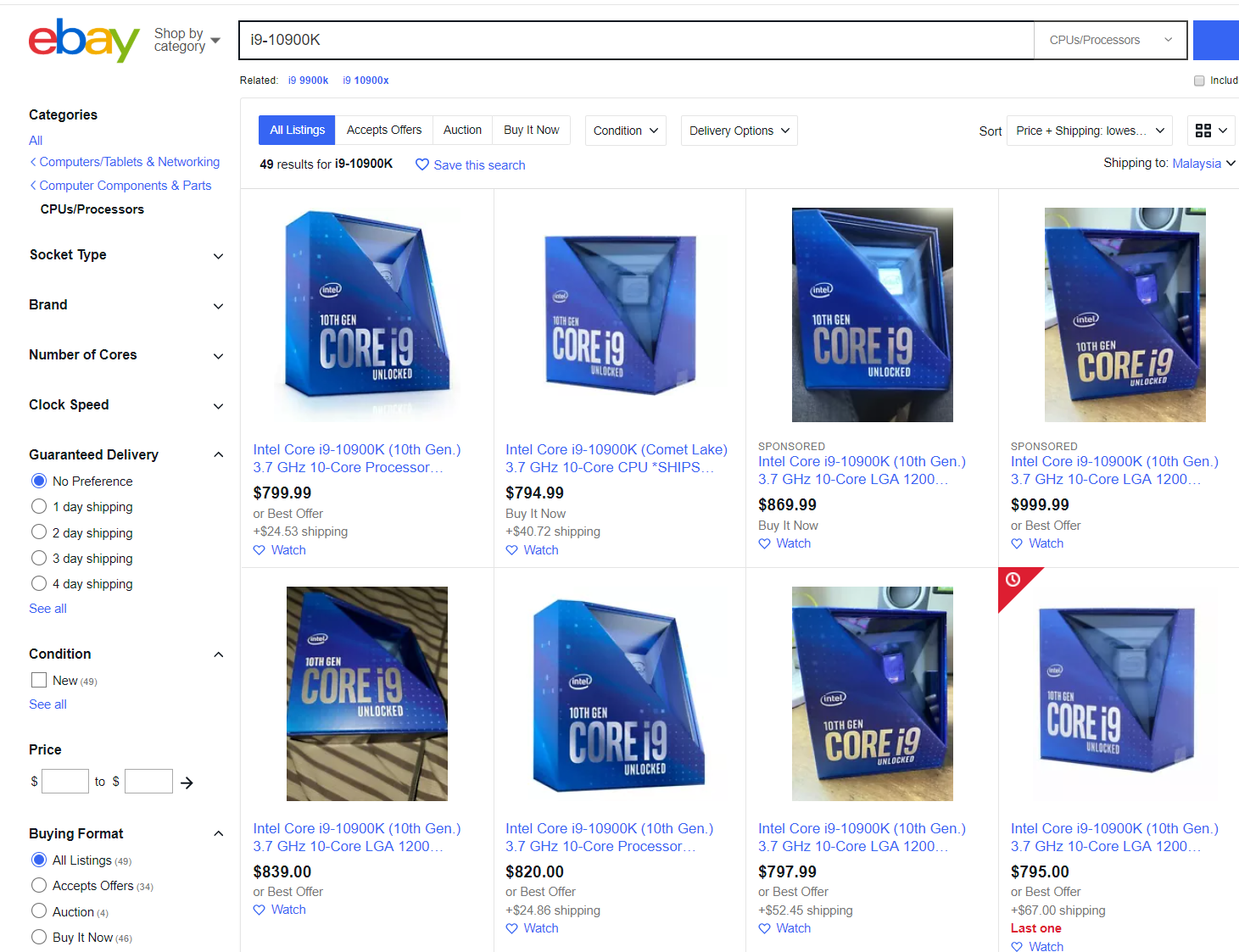The height and width of the screenshot is (952, 1239).
Task: Open the Sort by price dropdown
Action: point(1089,131)
